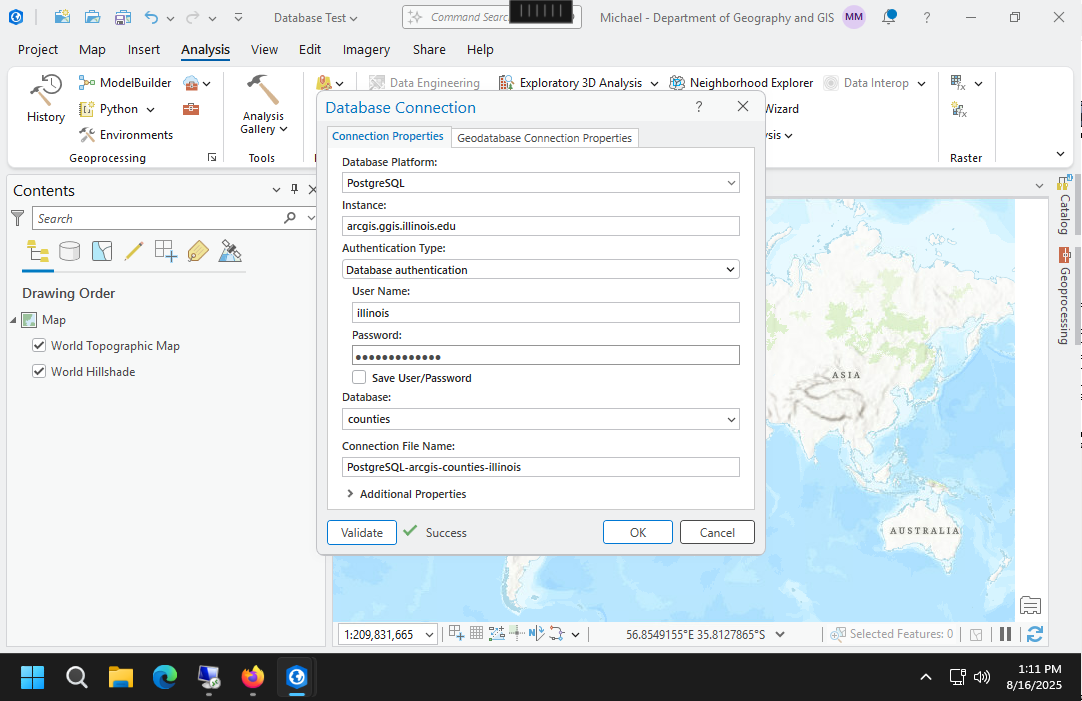Launch ModelBuilder from the ribbon
The width and height of the screenshot is (1082, 701).
click(x=125, y=83)
